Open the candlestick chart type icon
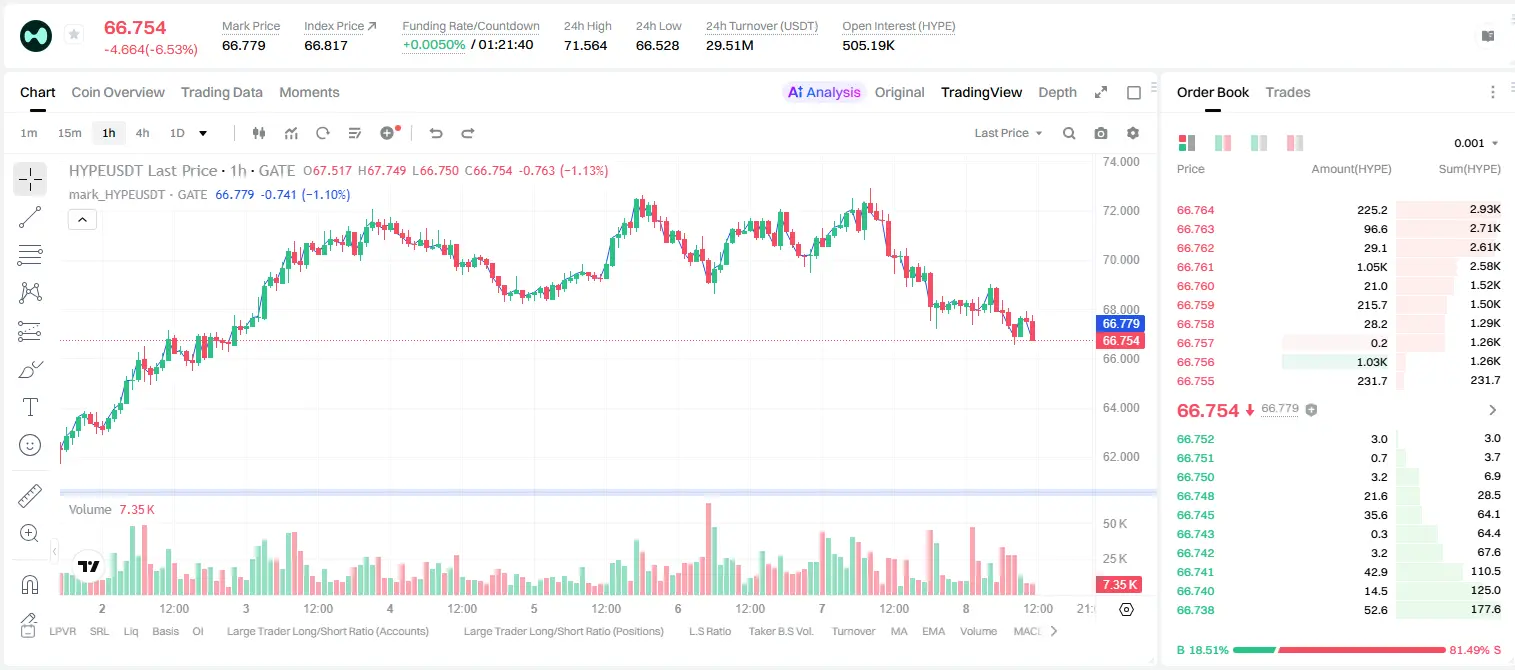 tap(259, 133)
